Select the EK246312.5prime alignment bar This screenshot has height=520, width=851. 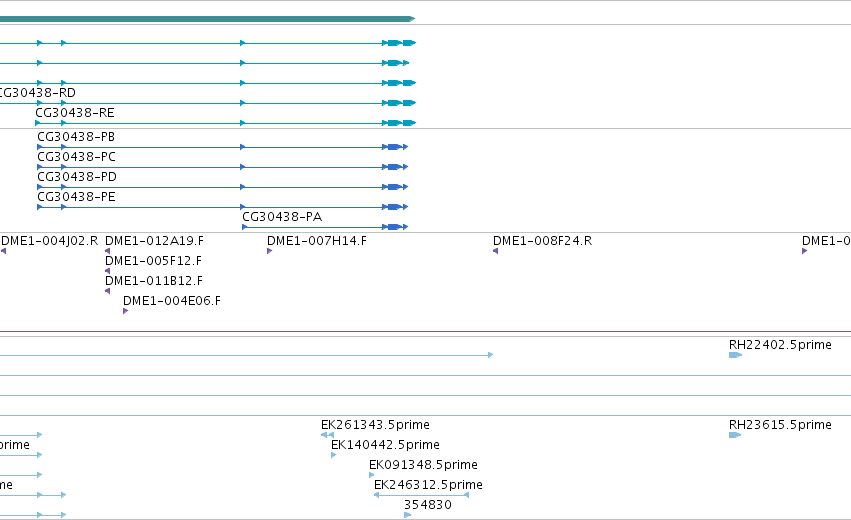tap(421, 495)
